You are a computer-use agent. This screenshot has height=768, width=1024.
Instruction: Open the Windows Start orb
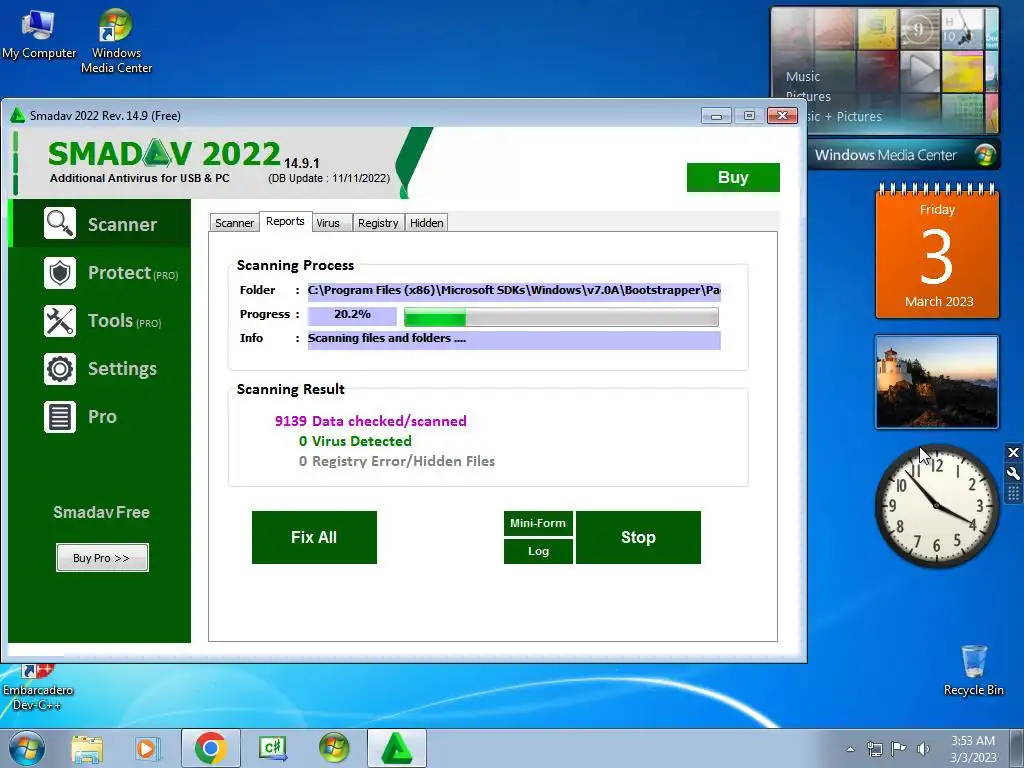pyautogui.click(x=27, y=748)
